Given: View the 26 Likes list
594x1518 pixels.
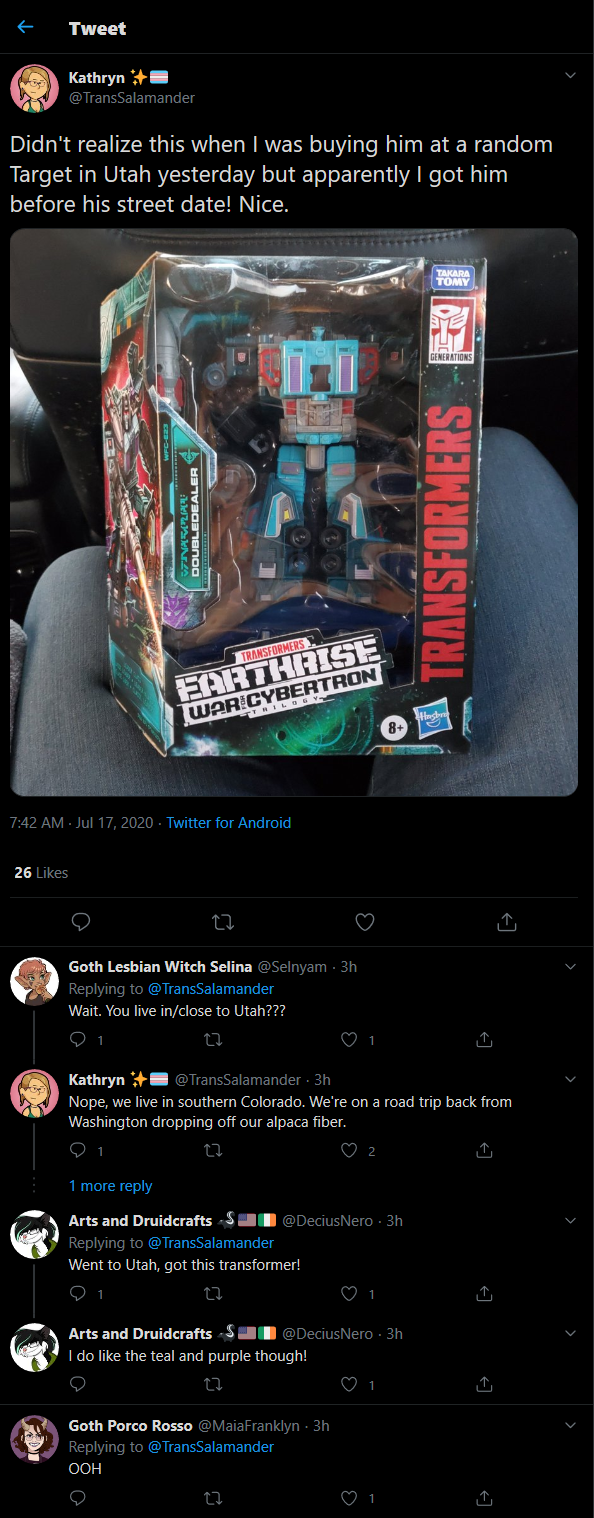Looking at the screenshot, I should pyautogui.click(x=41, y=873).
